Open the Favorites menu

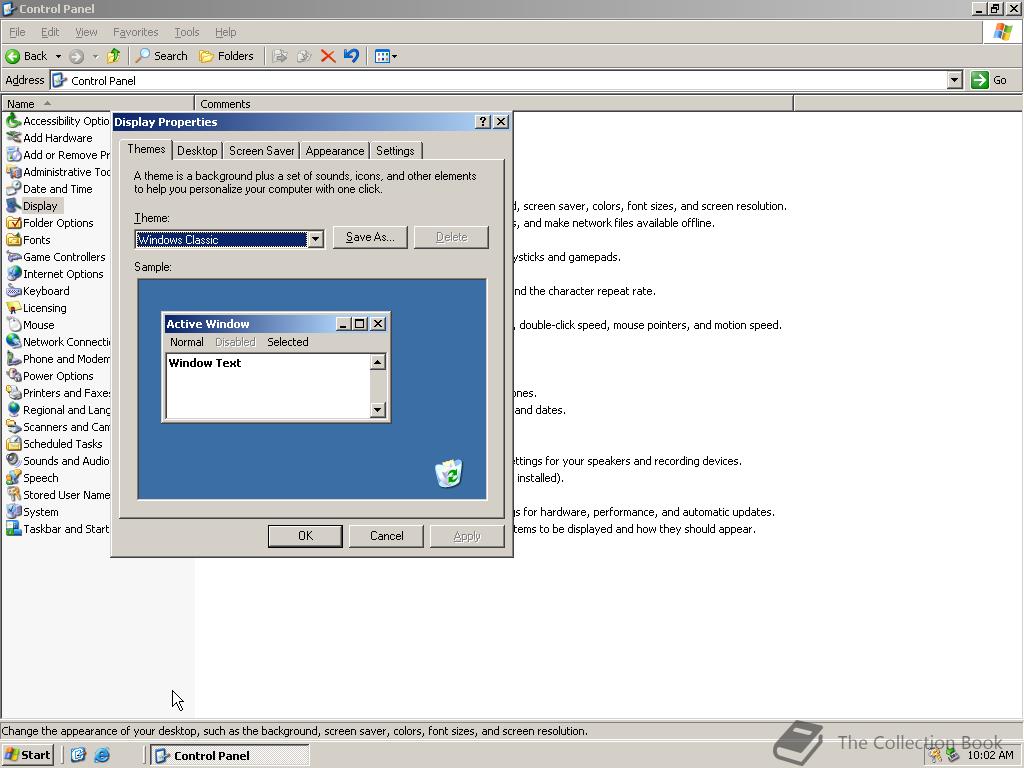[x=135, y=32]
